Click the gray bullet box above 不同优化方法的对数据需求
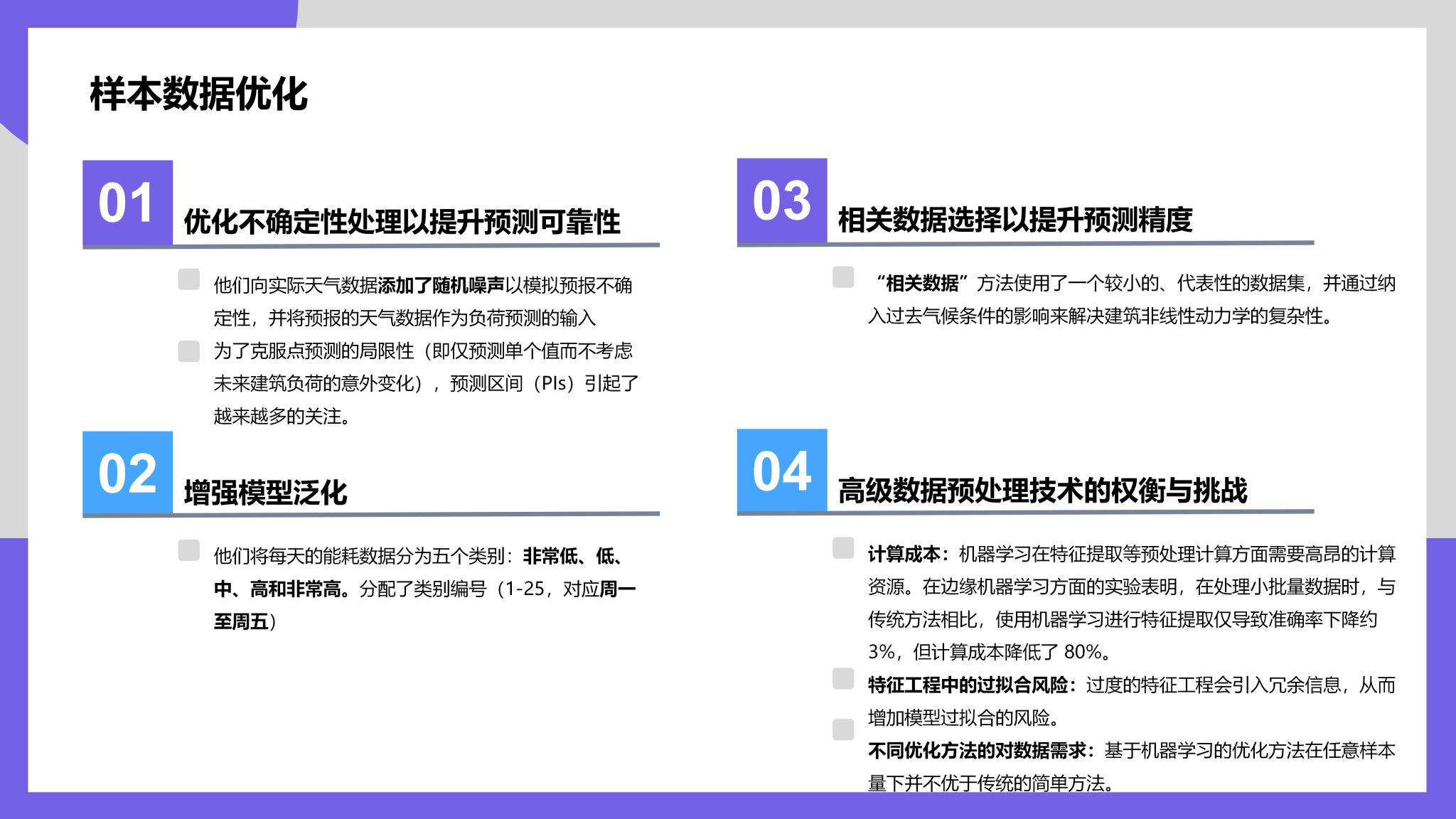This screenshot has width=1456, height=819. pos(843,729)
